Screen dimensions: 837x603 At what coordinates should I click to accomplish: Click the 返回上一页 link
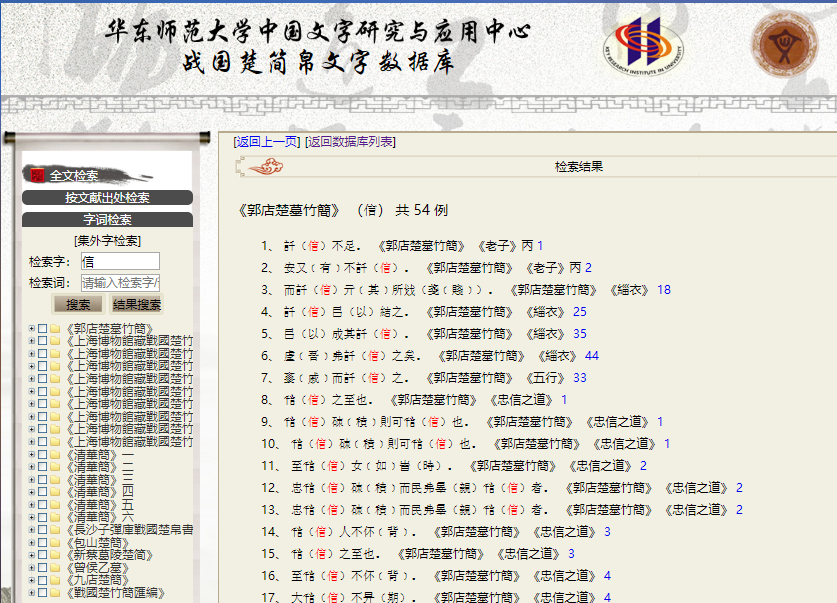point(266,141)
